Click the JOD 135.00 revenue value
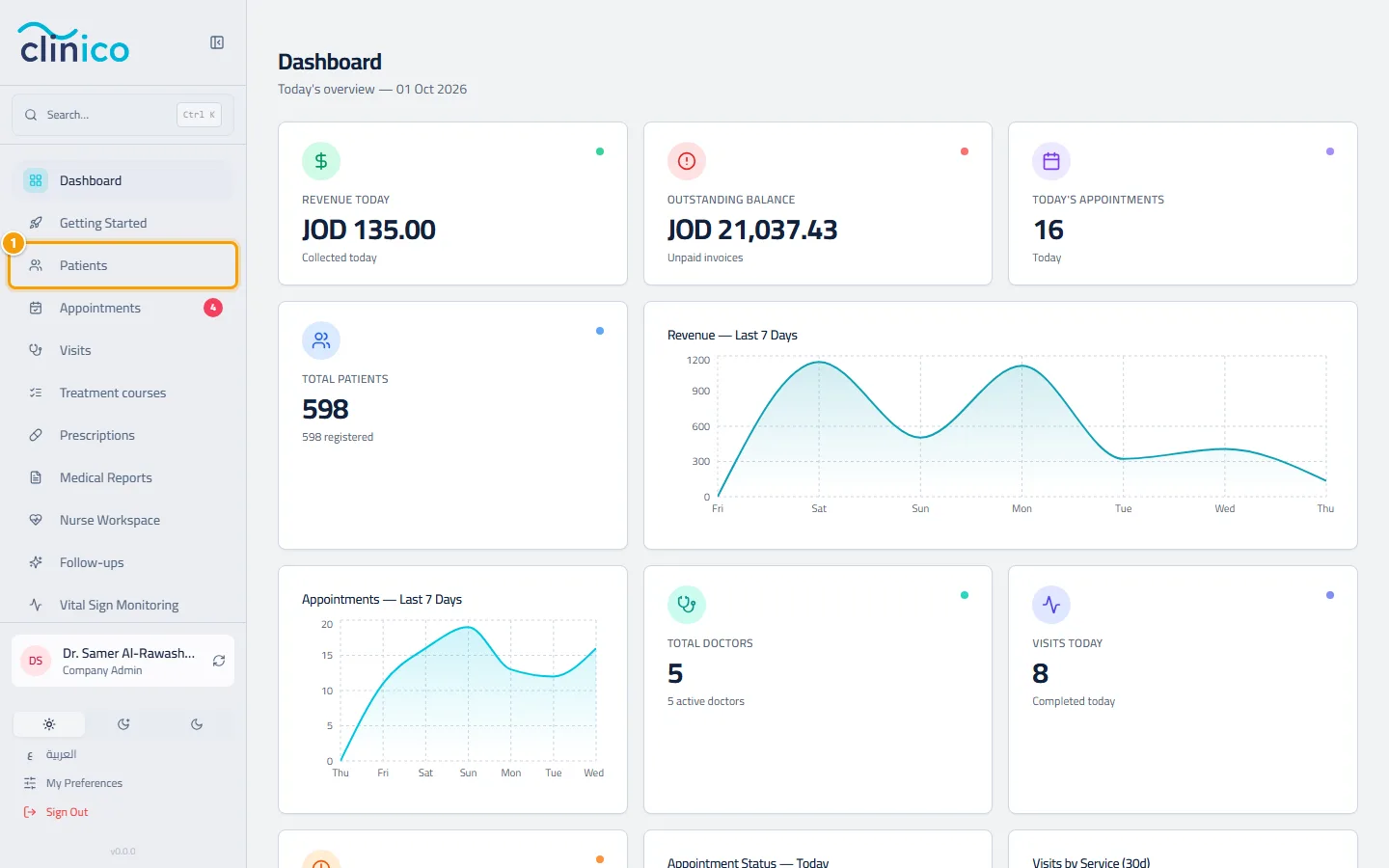Viewport: 1389px width, 868px height. pos(368,230)
